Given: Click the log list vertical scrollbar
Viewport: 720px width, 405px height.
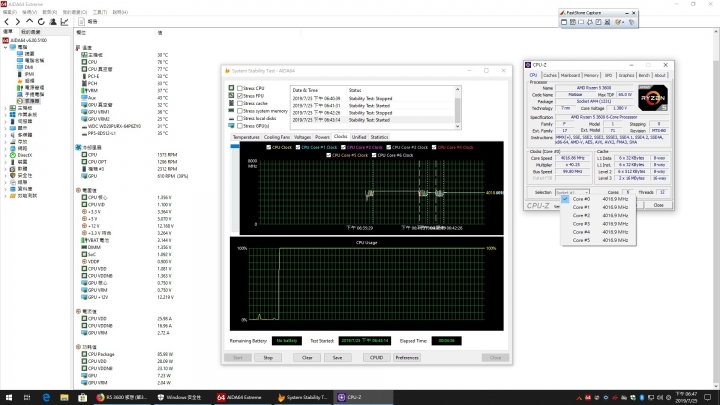Looking at the screenshot, I should [457, 108].
